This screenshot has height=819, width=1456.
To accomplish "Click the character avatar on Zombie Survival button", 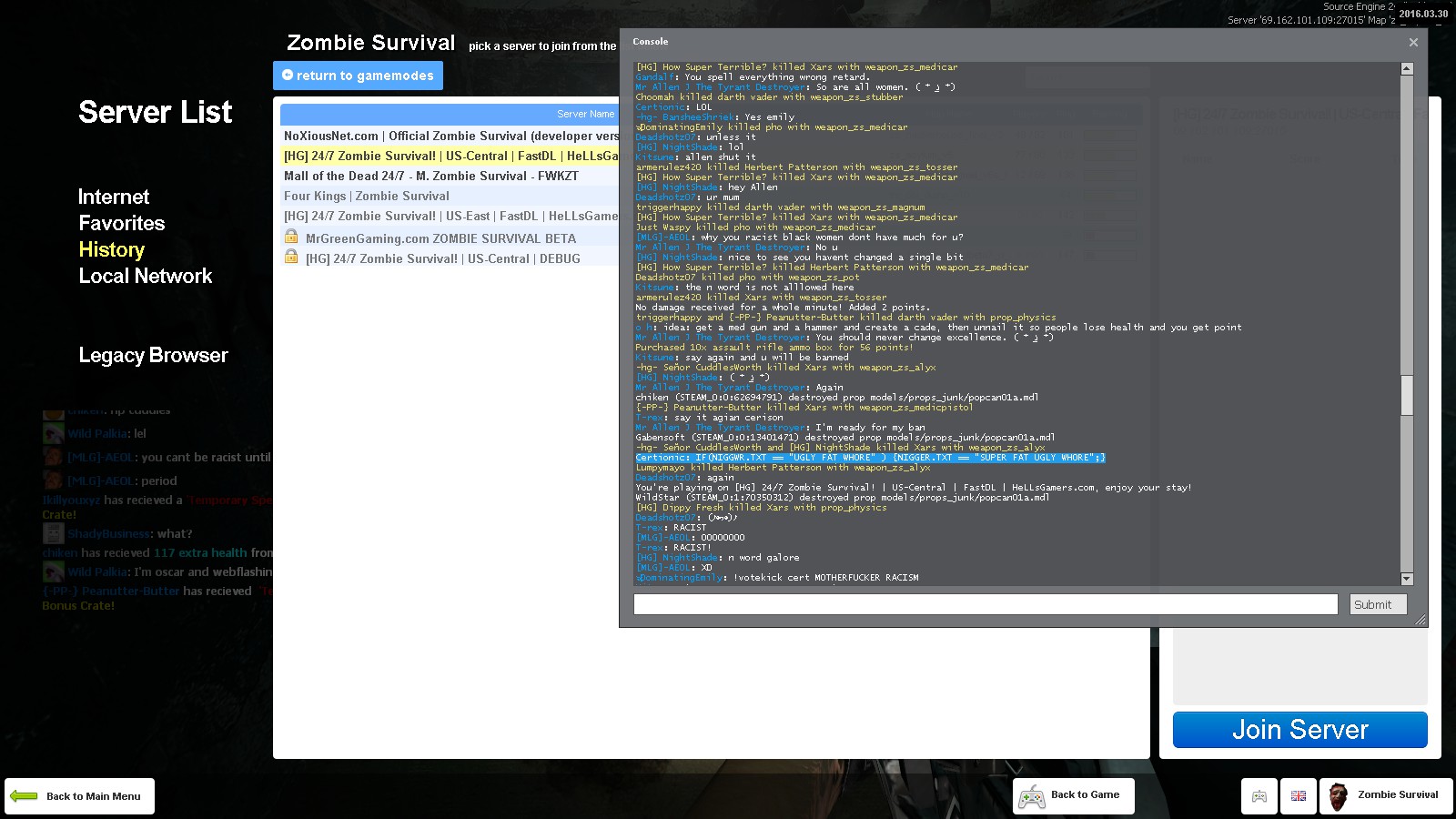I will [x=1338, y=796].
